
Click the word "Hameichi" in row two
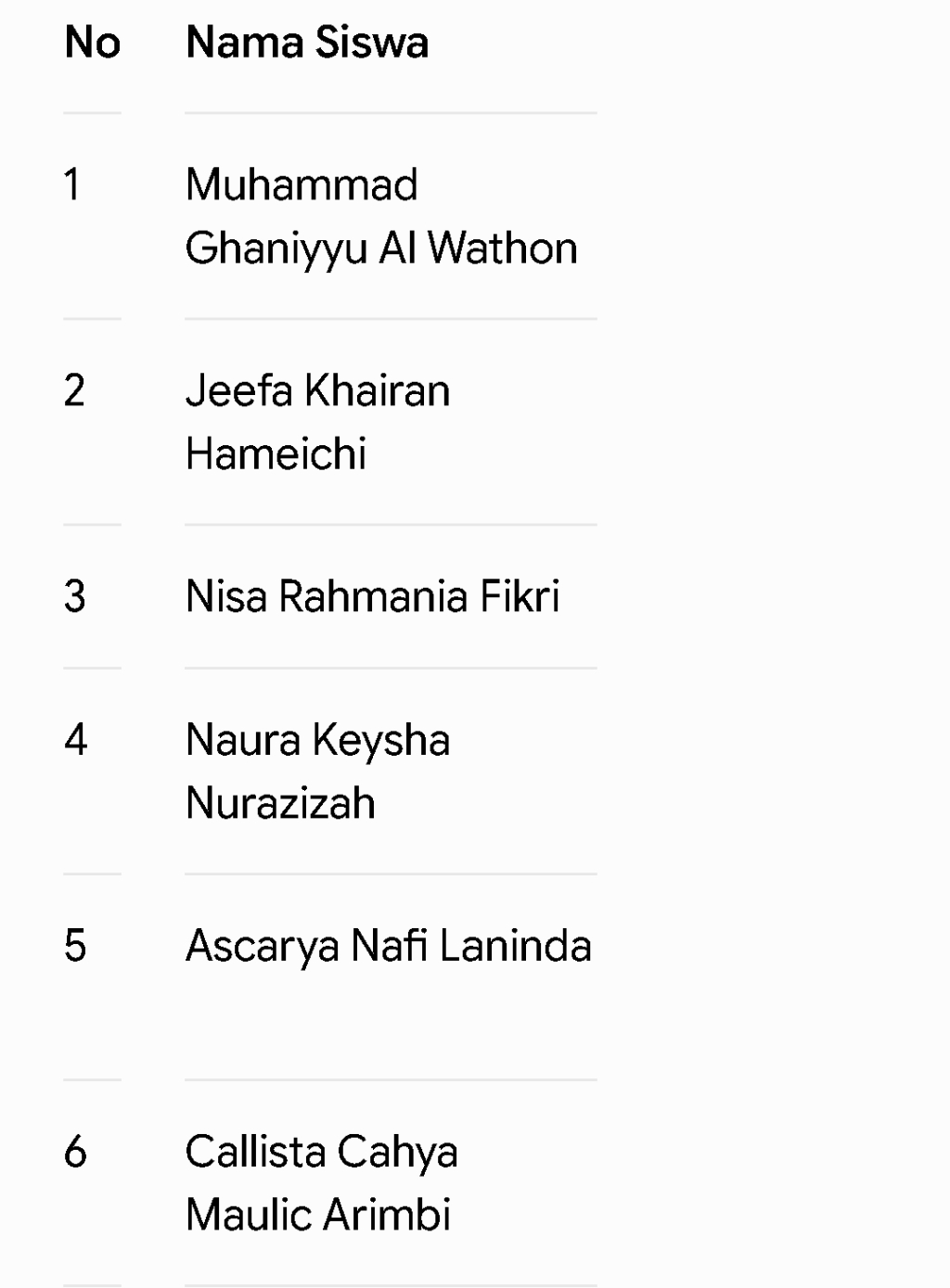[x=276, y=454]
